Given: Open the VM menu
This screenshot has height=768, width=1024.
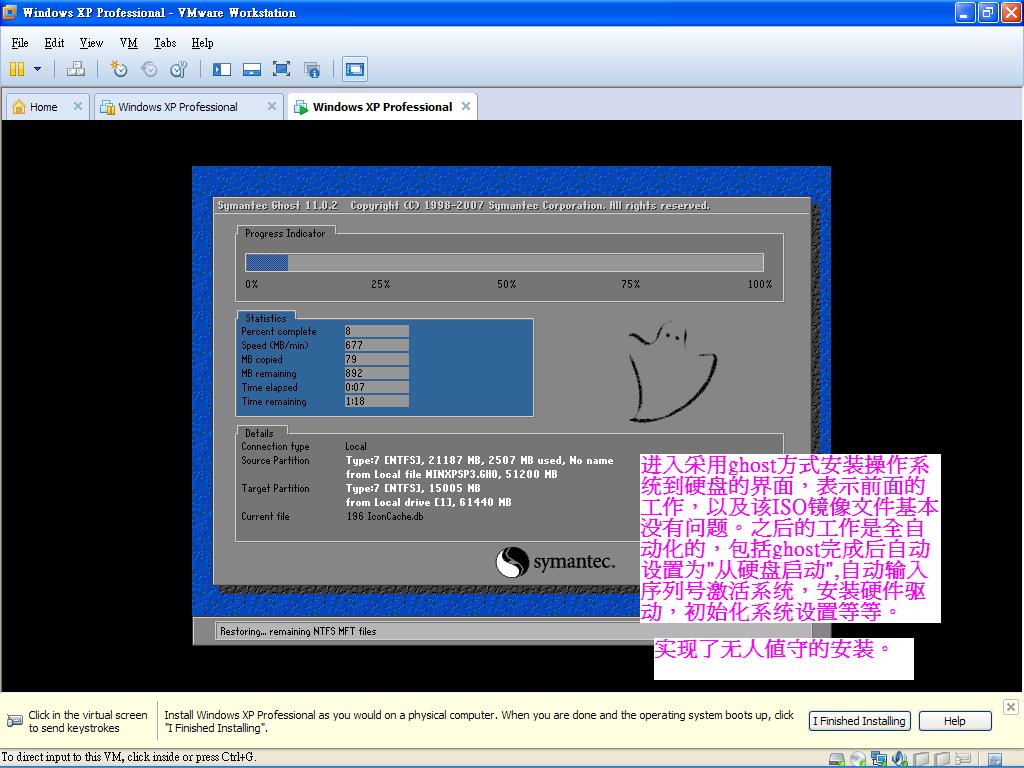Looking at the screenshot, I should coord(129,43).
